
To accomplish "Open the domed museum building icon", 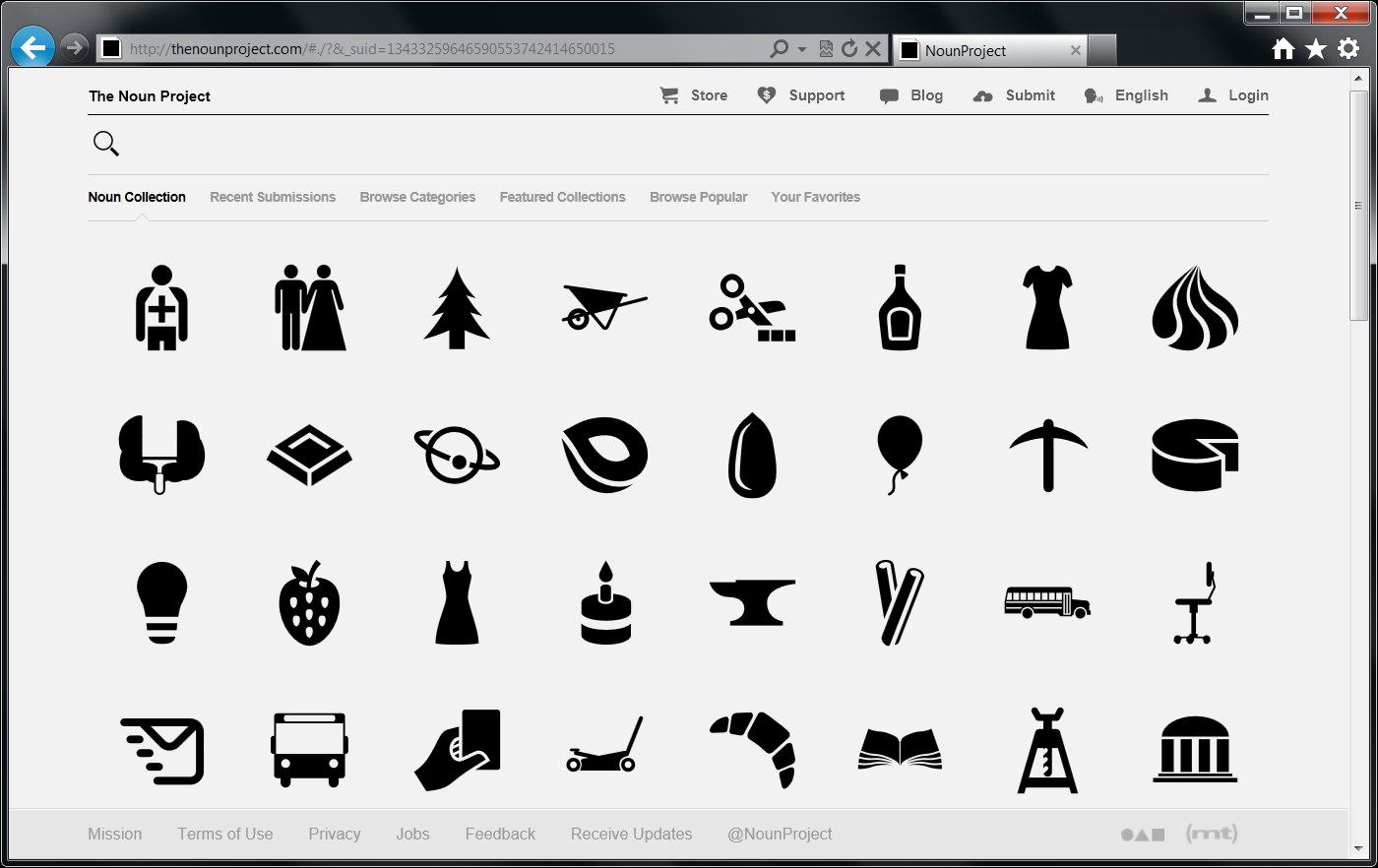I will tap(1195, 750).
